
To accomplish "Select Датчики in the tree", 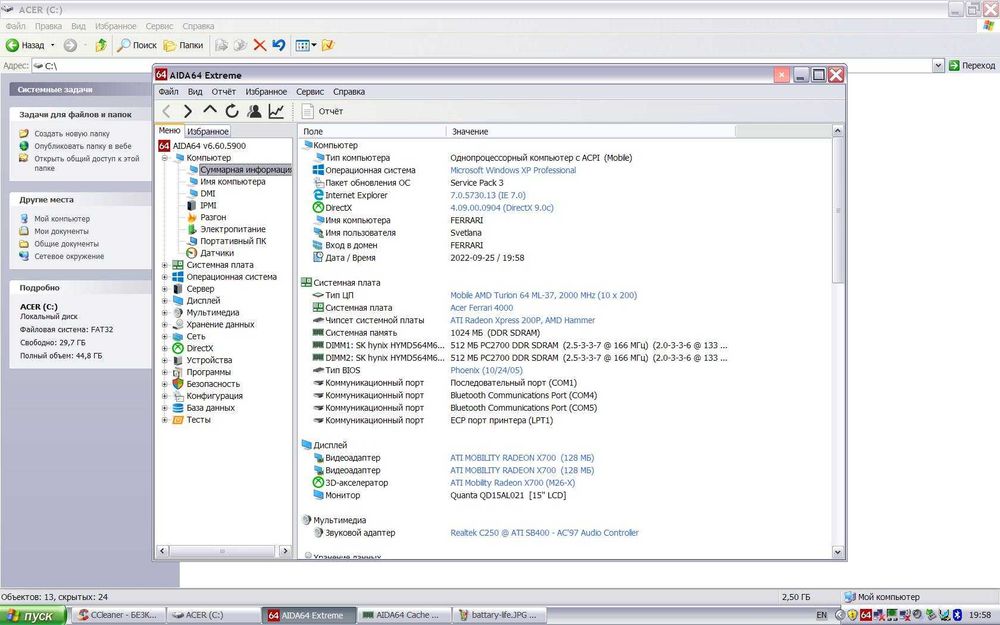I will click(x=217, y=253).
